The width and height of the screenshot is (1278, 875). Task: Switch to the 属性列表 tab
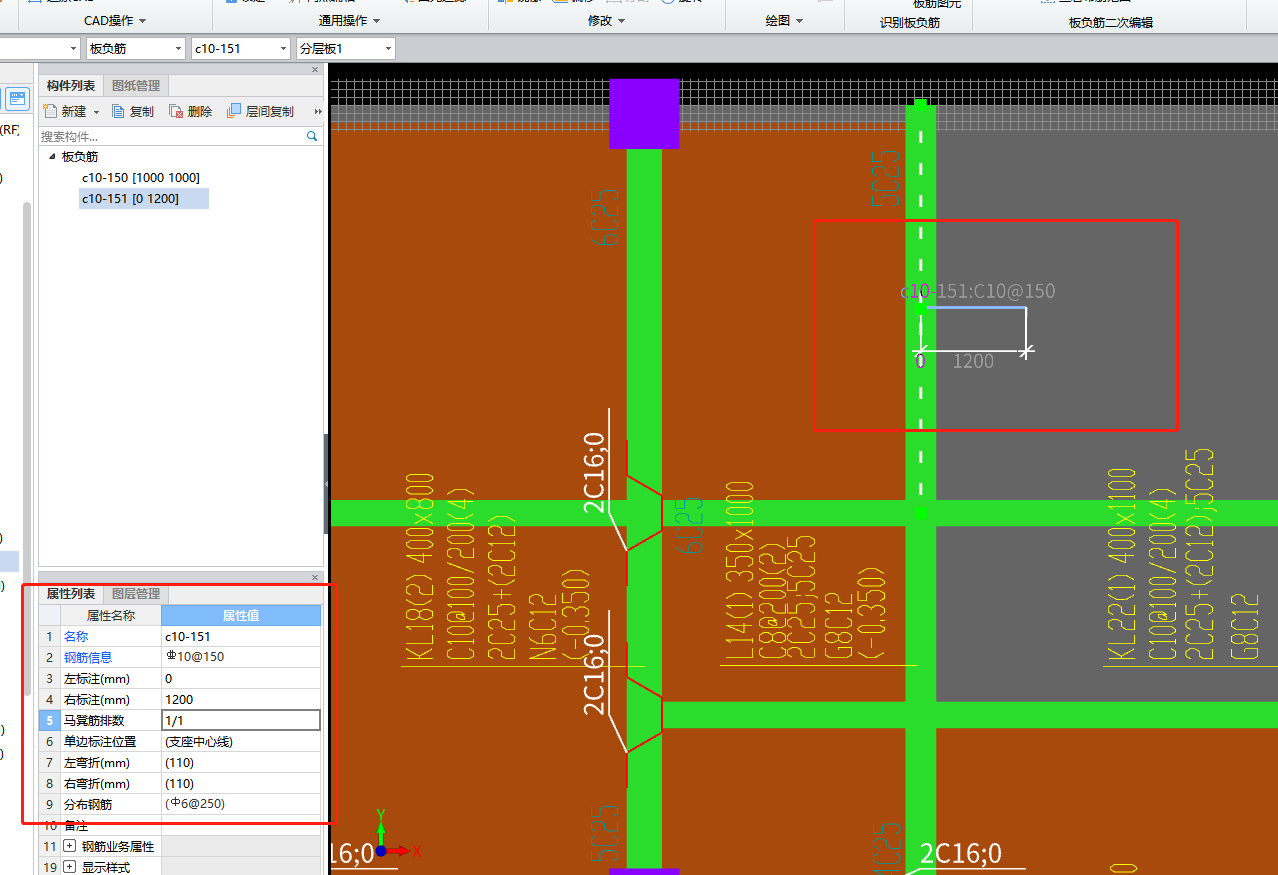click(71, 594)
